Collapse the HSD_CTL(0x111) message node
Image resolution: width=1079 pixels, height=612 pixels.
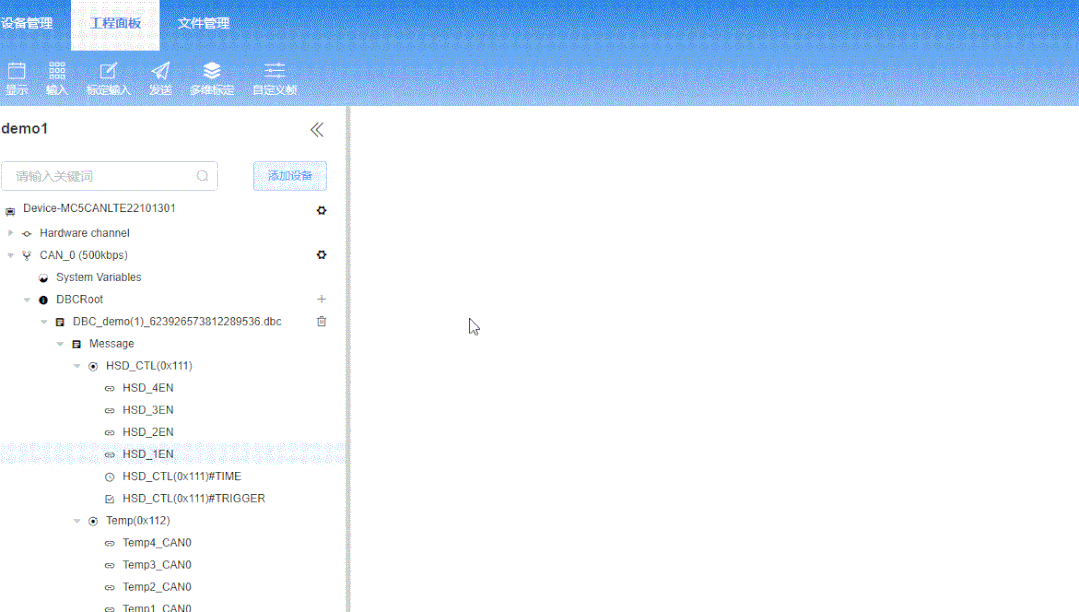coord(76,366)
